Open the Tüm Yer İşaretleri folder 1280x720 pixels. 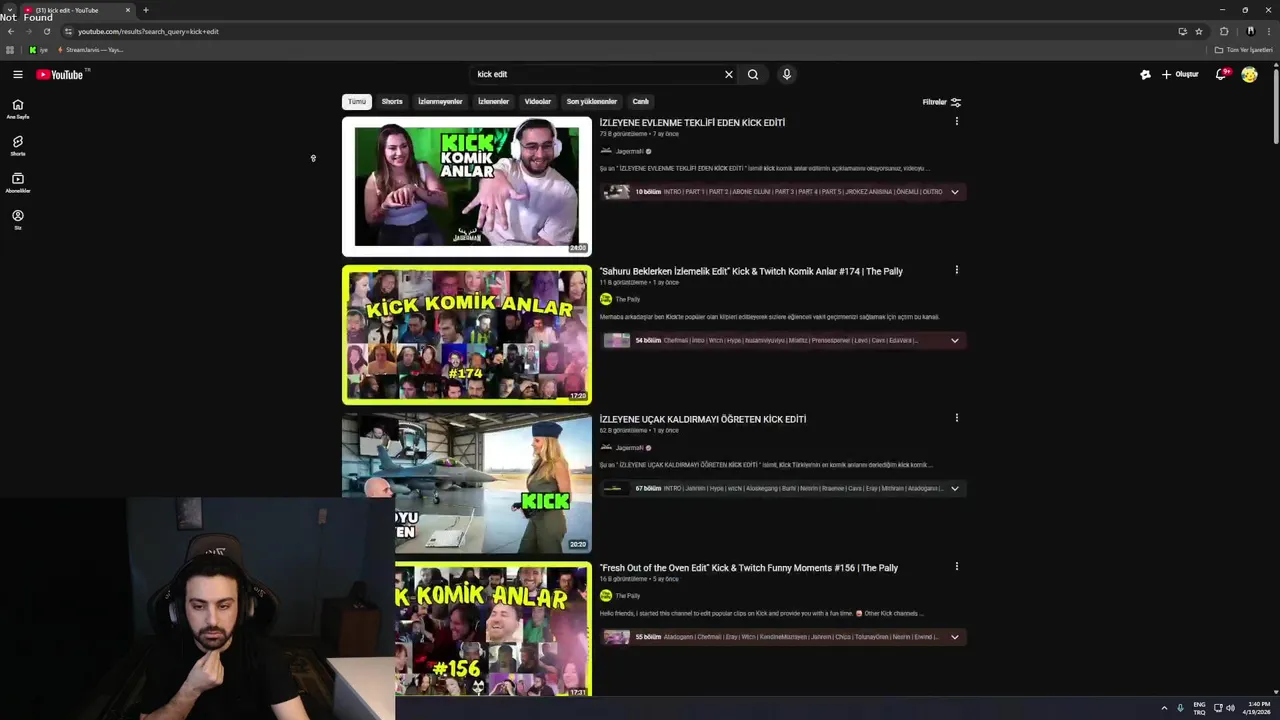(1244, 50)
